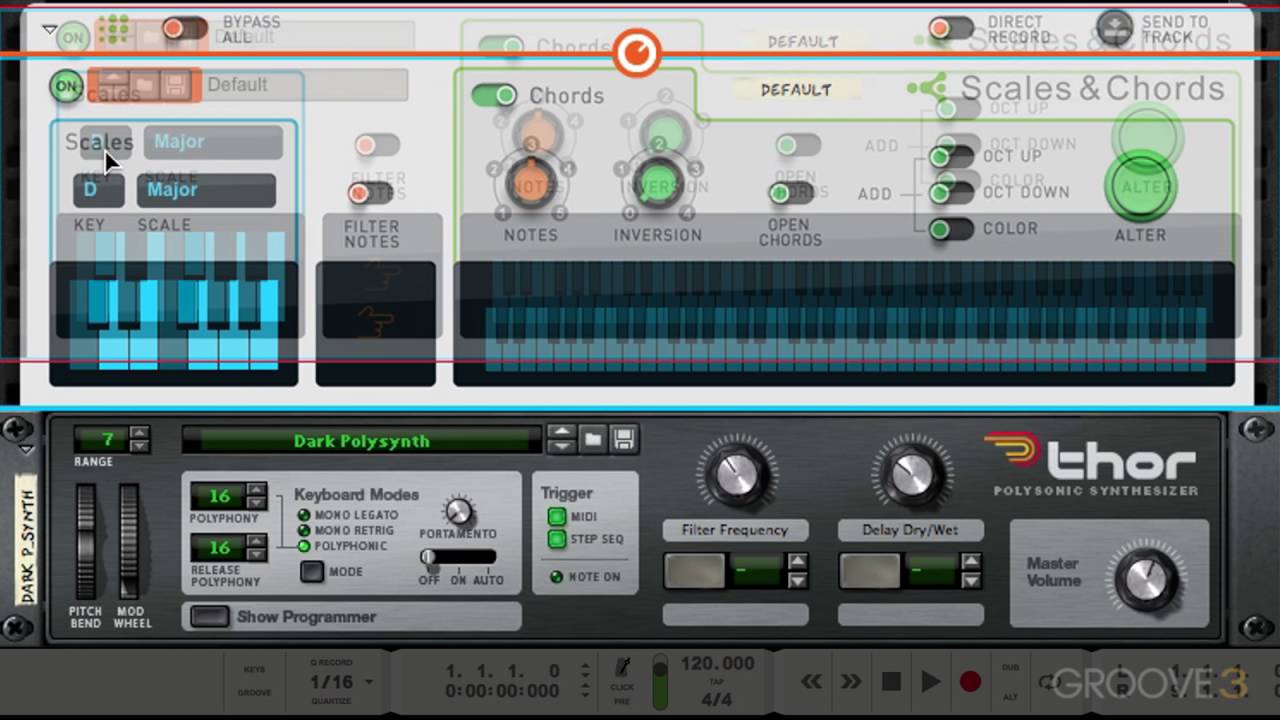This screenshot has height=720, width=1280.
Task: Start playback with the Play button
Action: 930,682
